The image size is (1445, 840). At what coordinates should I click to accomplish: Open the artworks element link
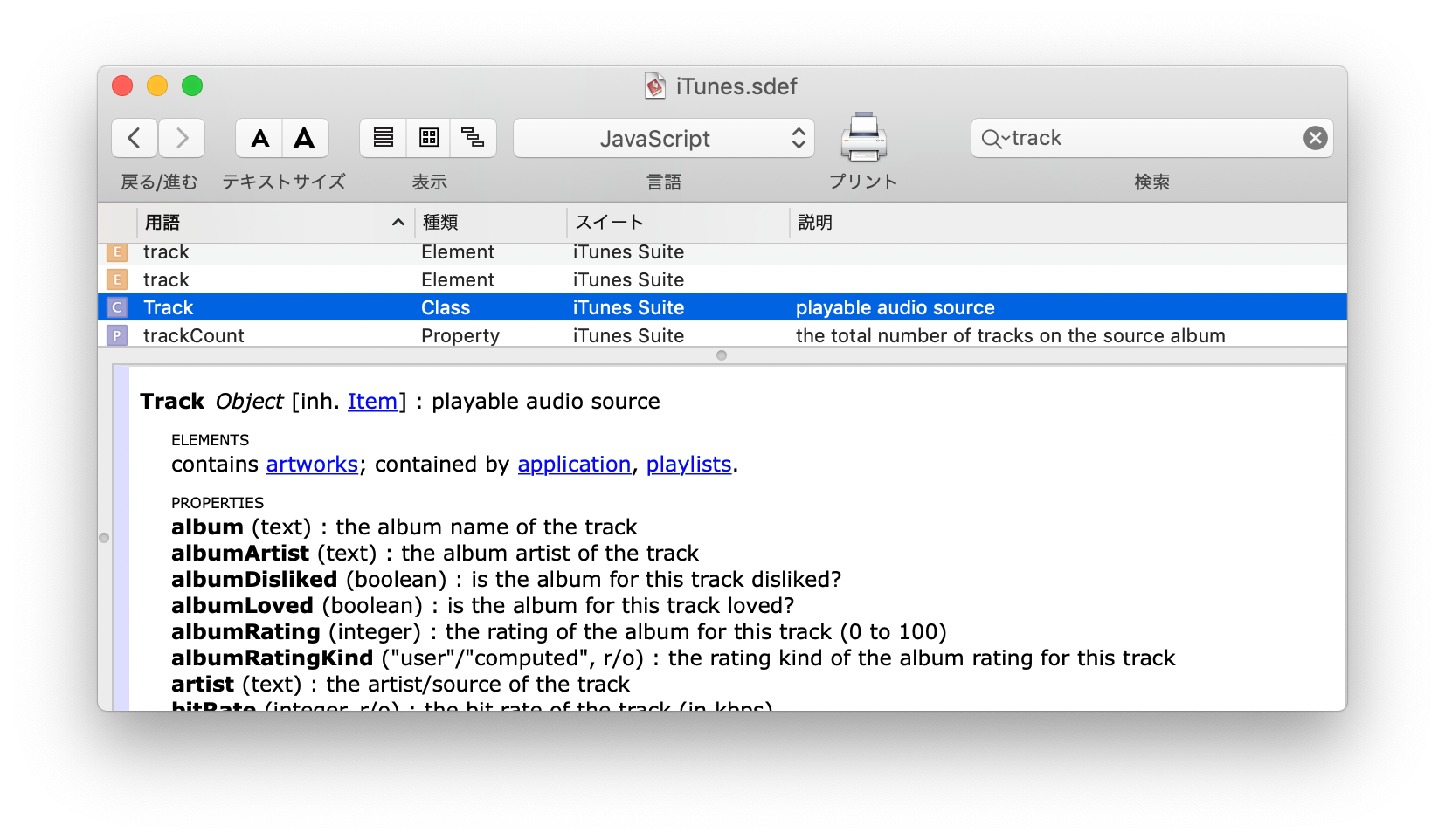[312, 465]
